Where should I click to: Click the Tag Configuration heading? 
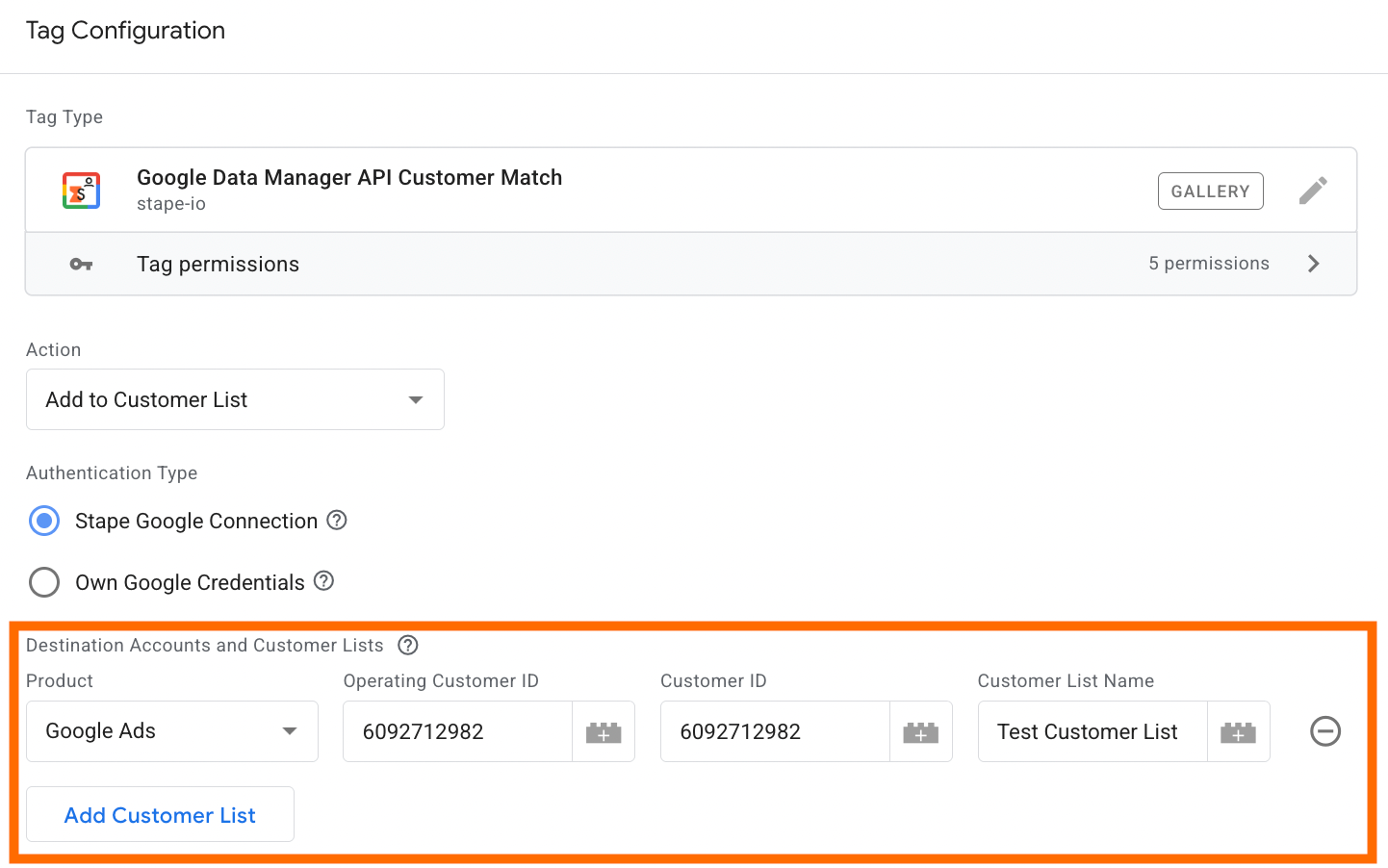pyautogui.click(x=125, y=31)
